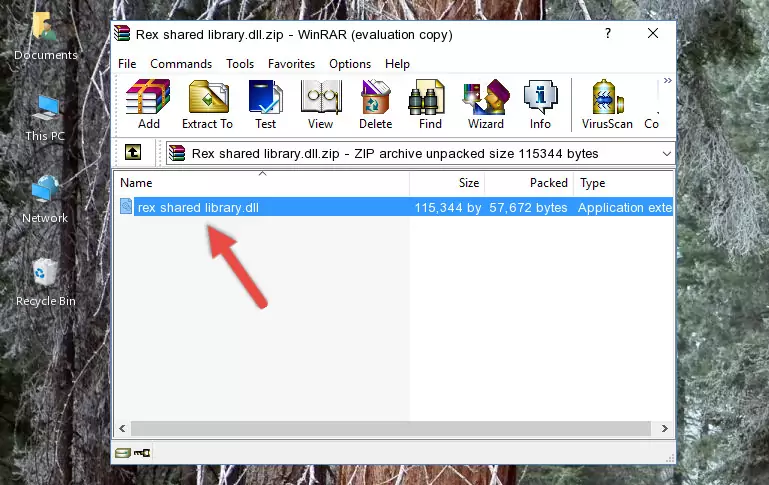This screenshot has width=769, height=485.
Task: Expand hidden toolbar buttons chevron
Action: pos(667,80)
